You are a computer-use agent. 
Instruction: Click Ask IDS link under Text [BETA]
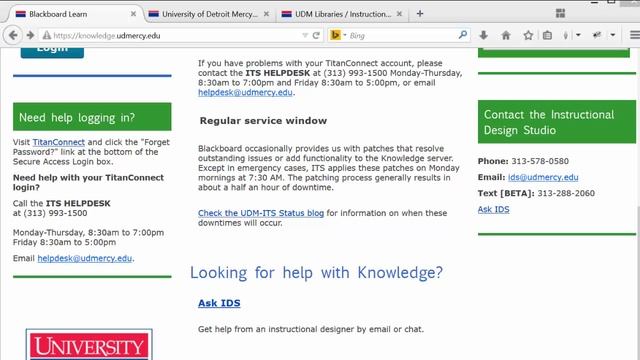click(493, 209)
